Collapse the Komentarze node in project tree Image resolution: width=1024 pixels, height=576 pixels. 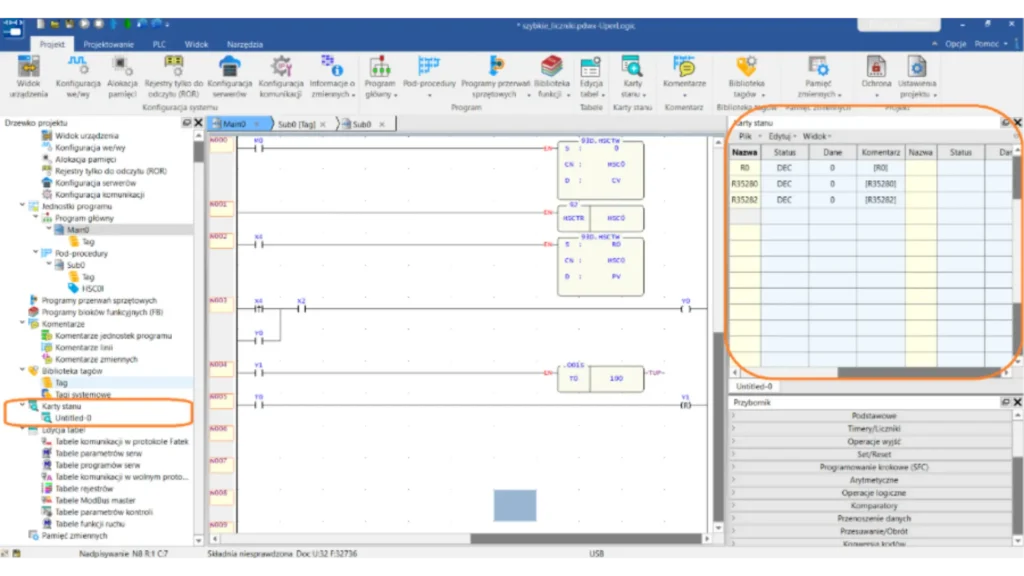[x=23, y=323]
